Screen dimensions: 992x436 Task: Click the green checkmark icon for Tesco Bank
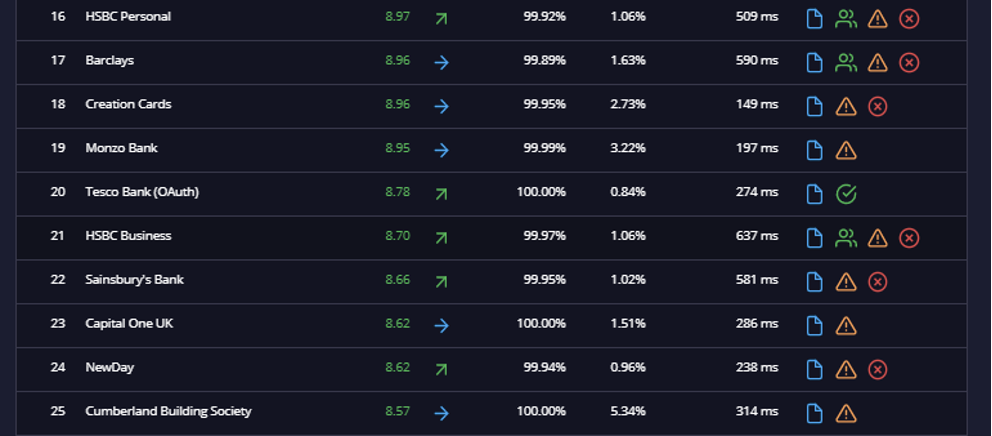coord(846,194)
